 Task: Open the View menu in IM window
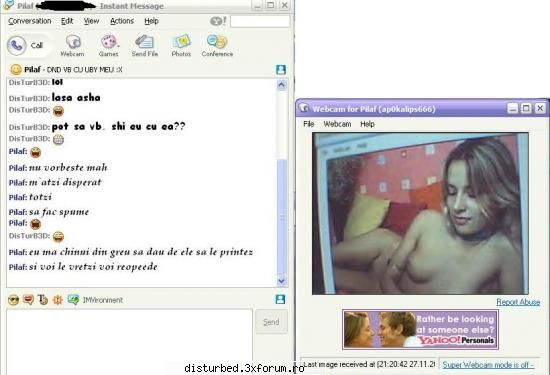point(91,21)
